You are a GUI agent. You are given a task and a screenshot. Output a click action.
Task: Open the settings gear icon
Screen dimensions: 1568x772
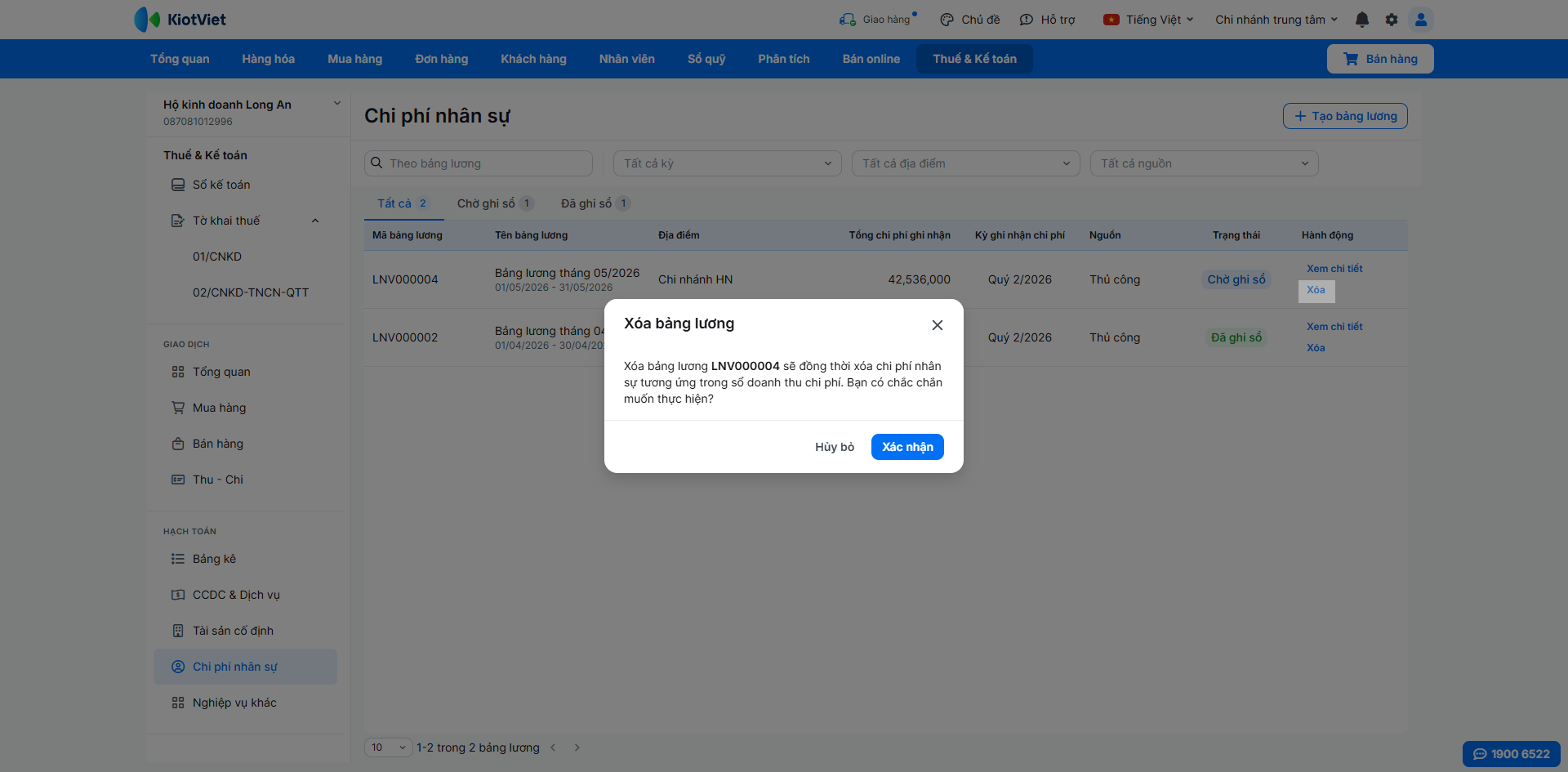(x=1392, y=20)
